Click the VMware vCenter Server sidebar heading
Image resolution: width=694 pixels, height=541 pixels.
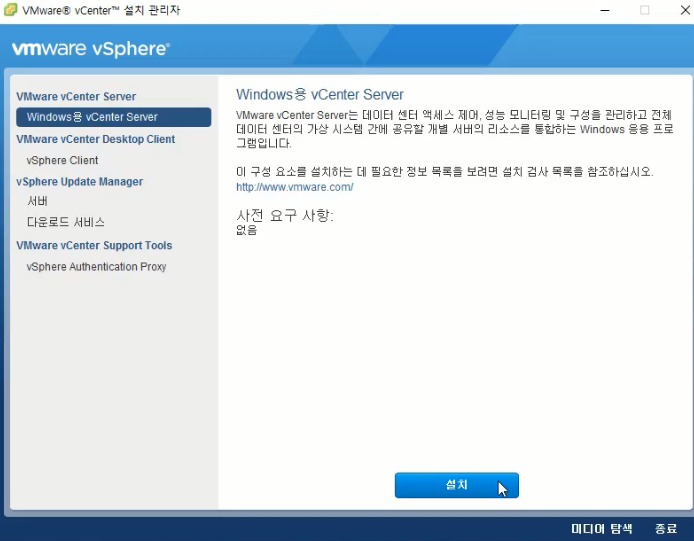76,96
